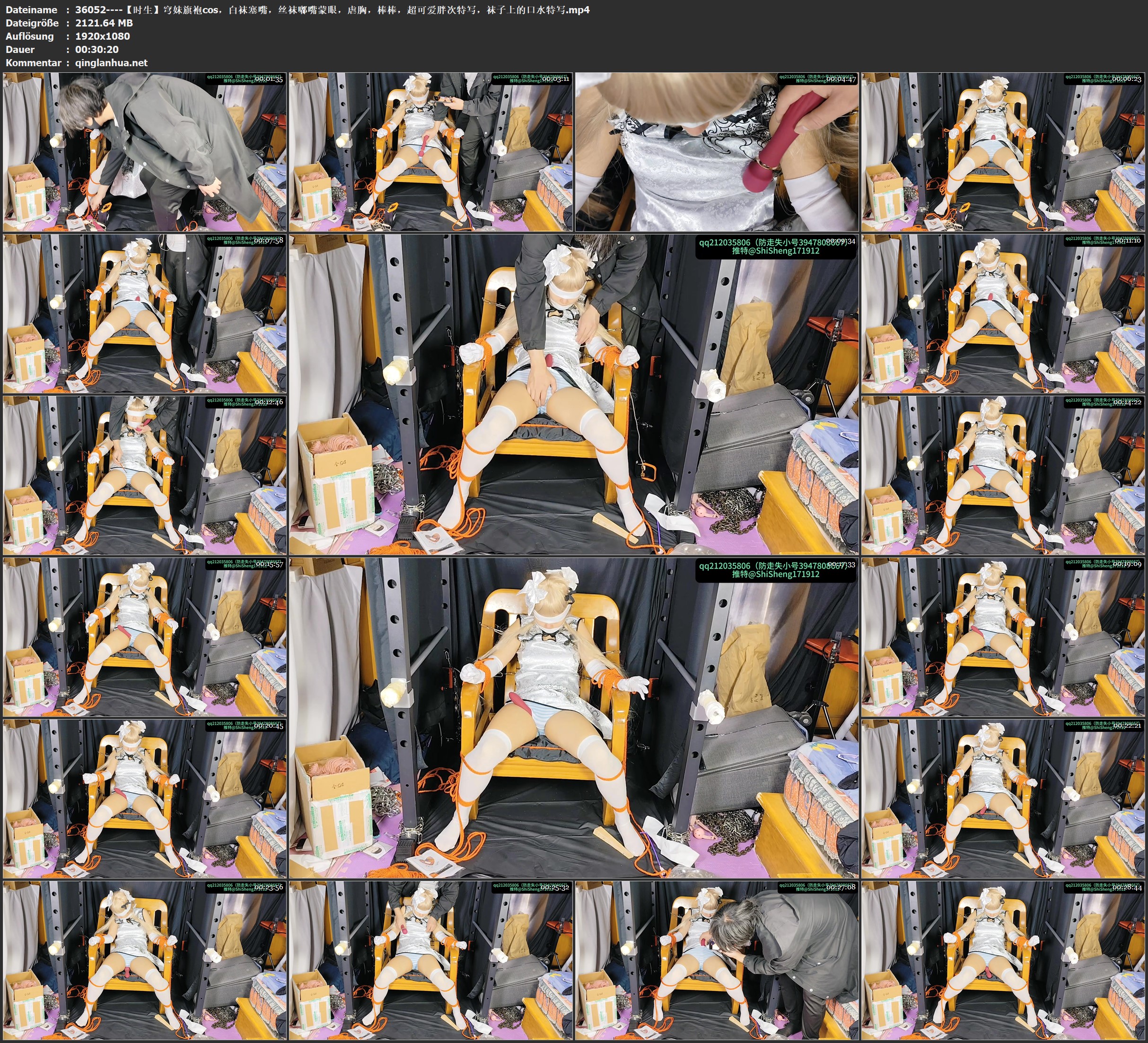Click the frame timestamped 00:11:10

1003,313
